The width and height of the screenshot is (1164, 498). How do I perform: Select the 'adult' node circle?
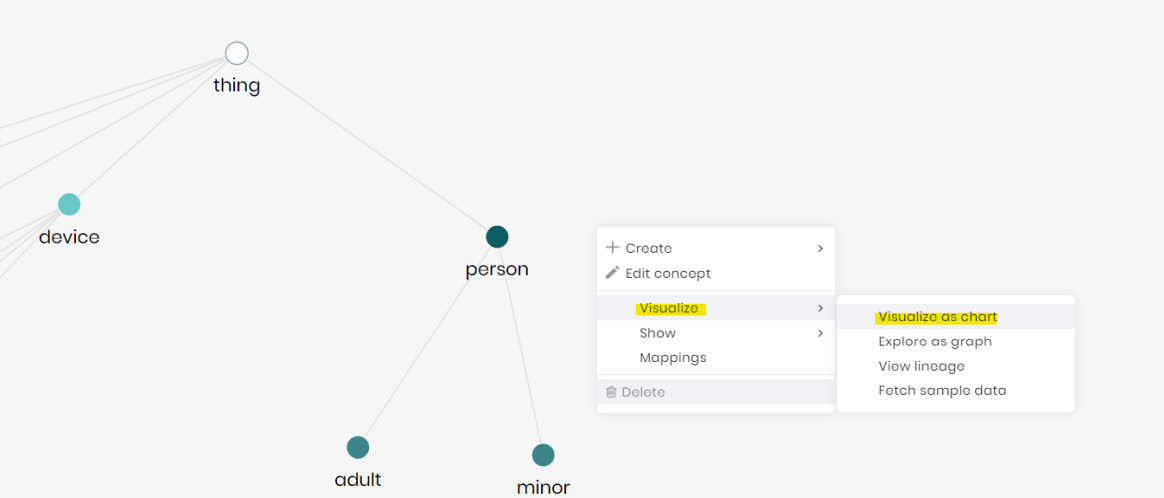358,447
